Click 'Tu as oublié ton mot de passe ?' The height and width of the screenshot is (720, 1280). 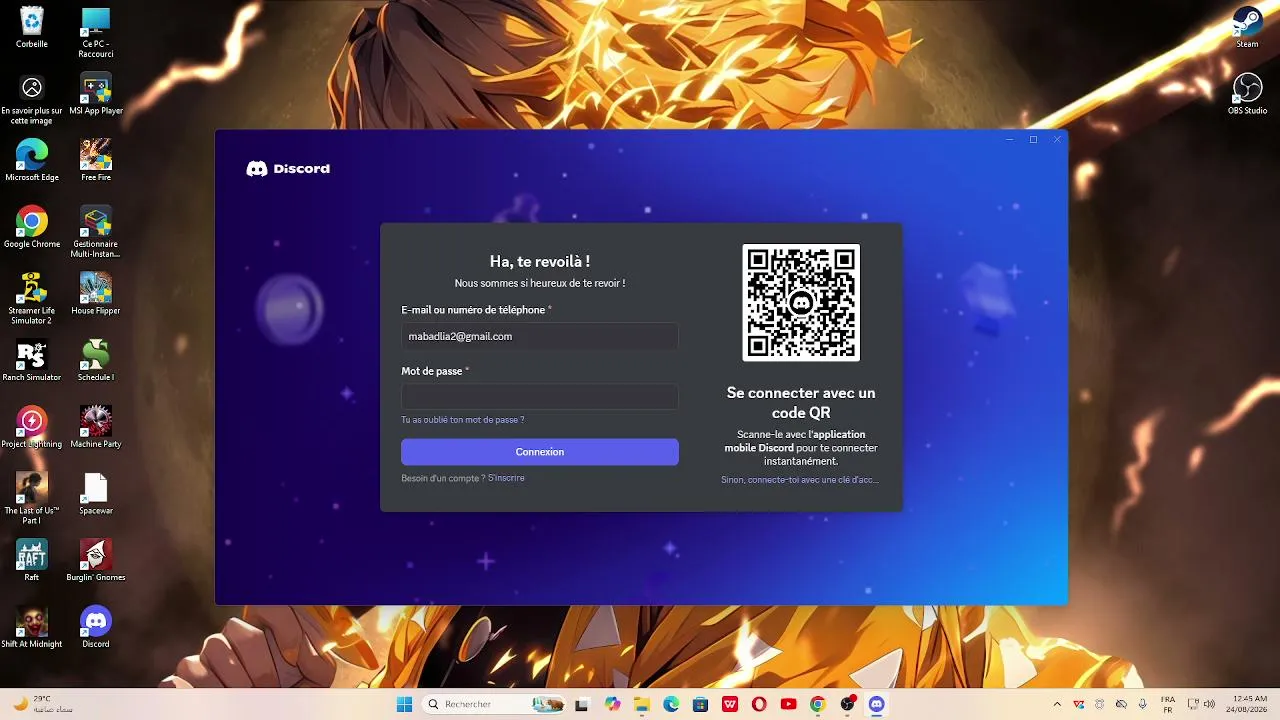[463, 420]
